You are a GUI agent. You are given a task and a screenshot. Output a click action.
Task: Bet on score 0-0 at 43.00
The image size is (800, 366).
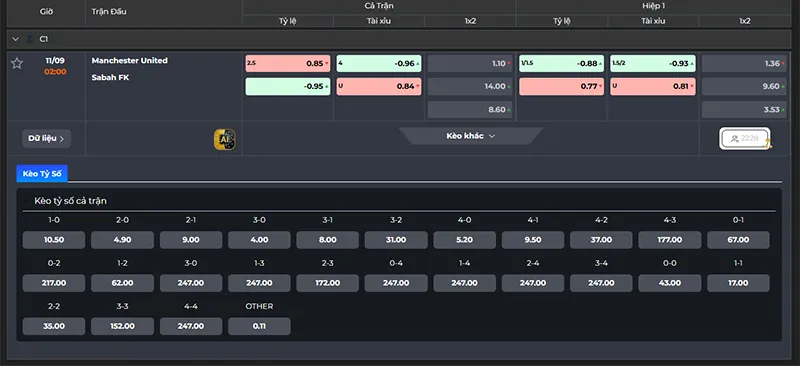[x=669, y=283]
